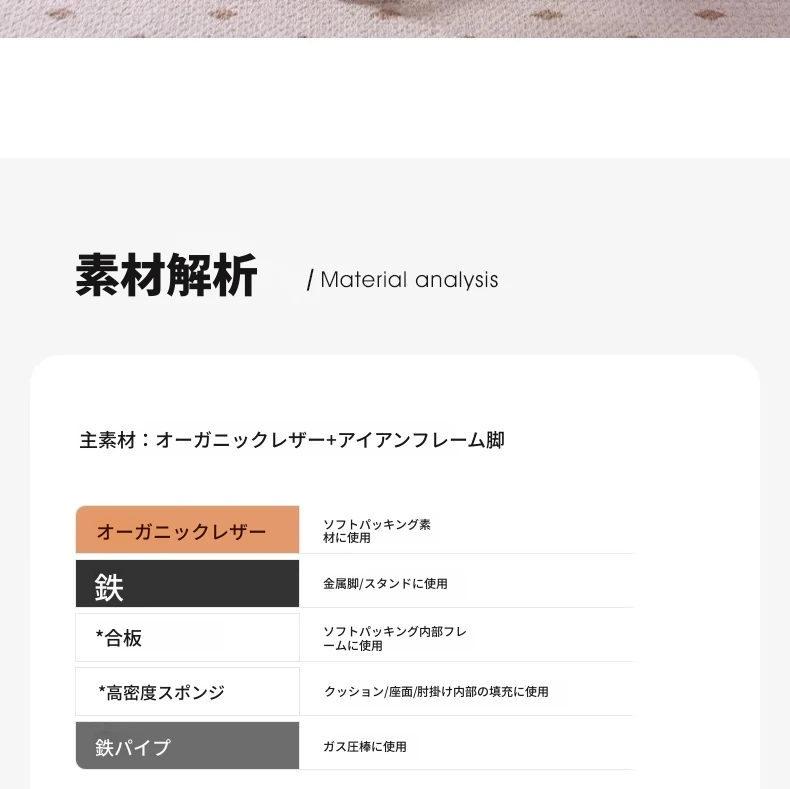Click the クッション/座面/肘掛け内部の填充に使用 text
The width and height of the screenshot is (790, 789).
click(x=436, y=691)
